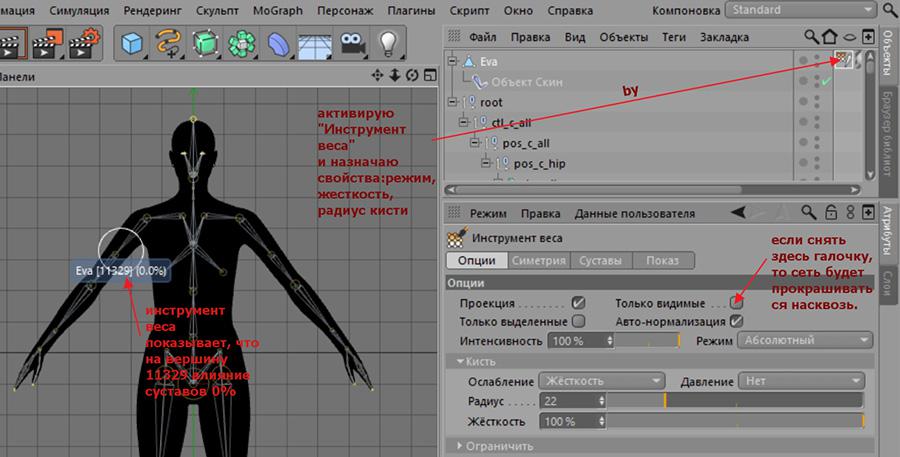Viewport: 900px width, 457px height.
Task: Toggle visibility dots for Eva object
Action: [817, 61]
